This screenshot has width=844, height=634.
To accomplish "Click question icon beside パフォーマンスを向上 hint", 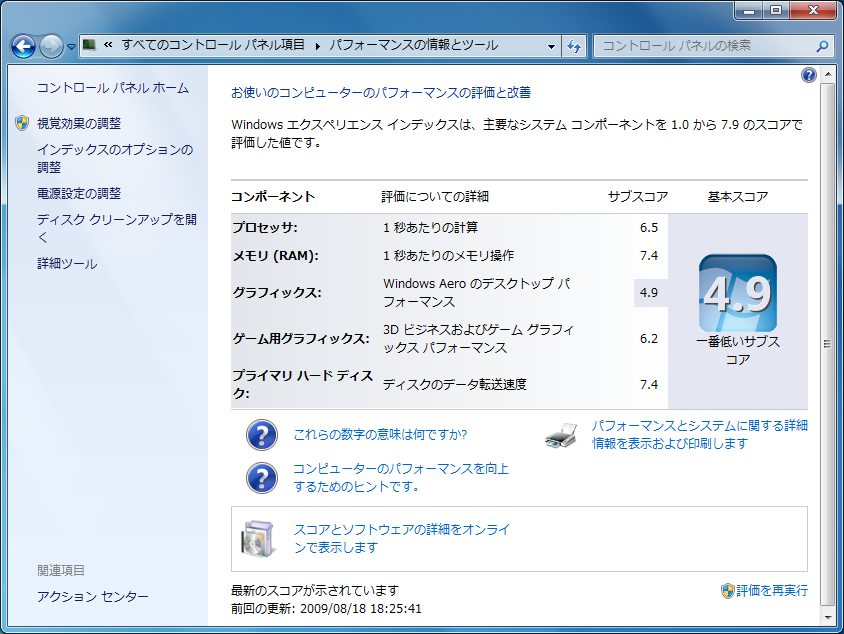I will pyautogui.click(x=262, y=478).
